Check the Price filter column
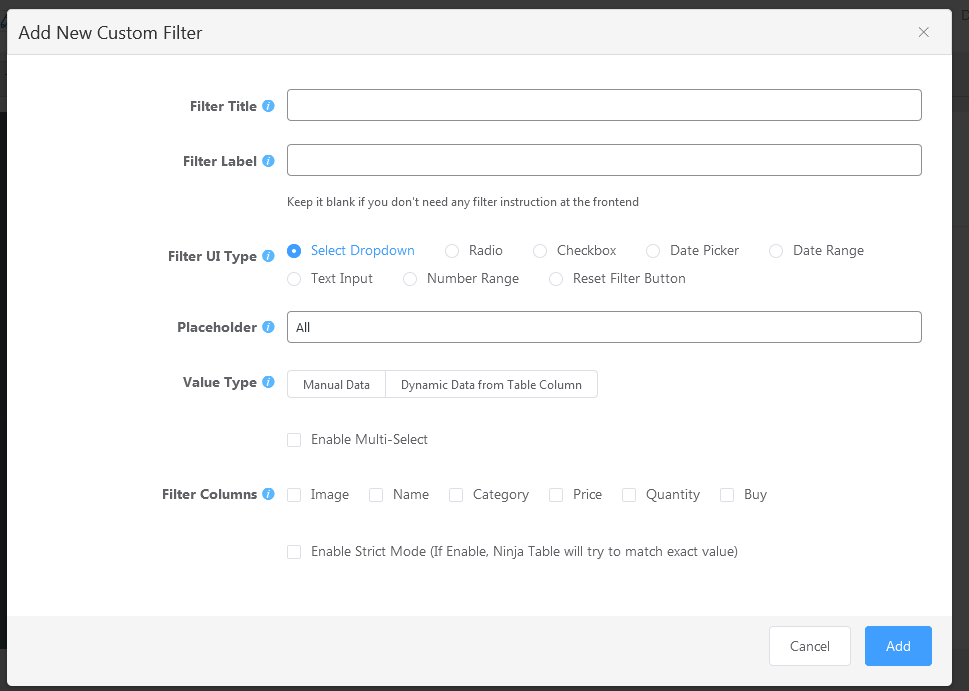 (555, 494)
